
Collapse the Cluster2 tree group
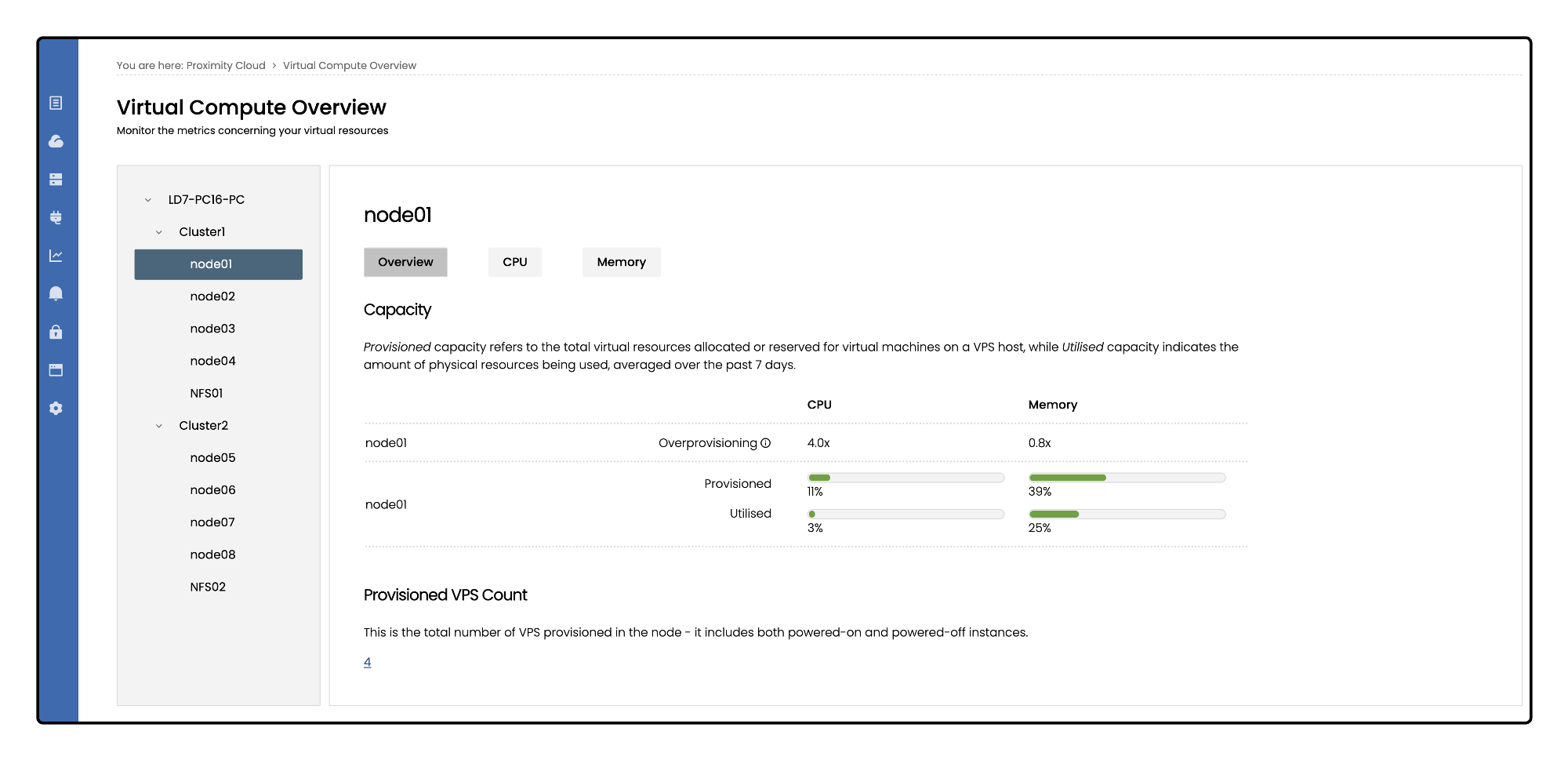pyautogui.click(x=159, y=426)
